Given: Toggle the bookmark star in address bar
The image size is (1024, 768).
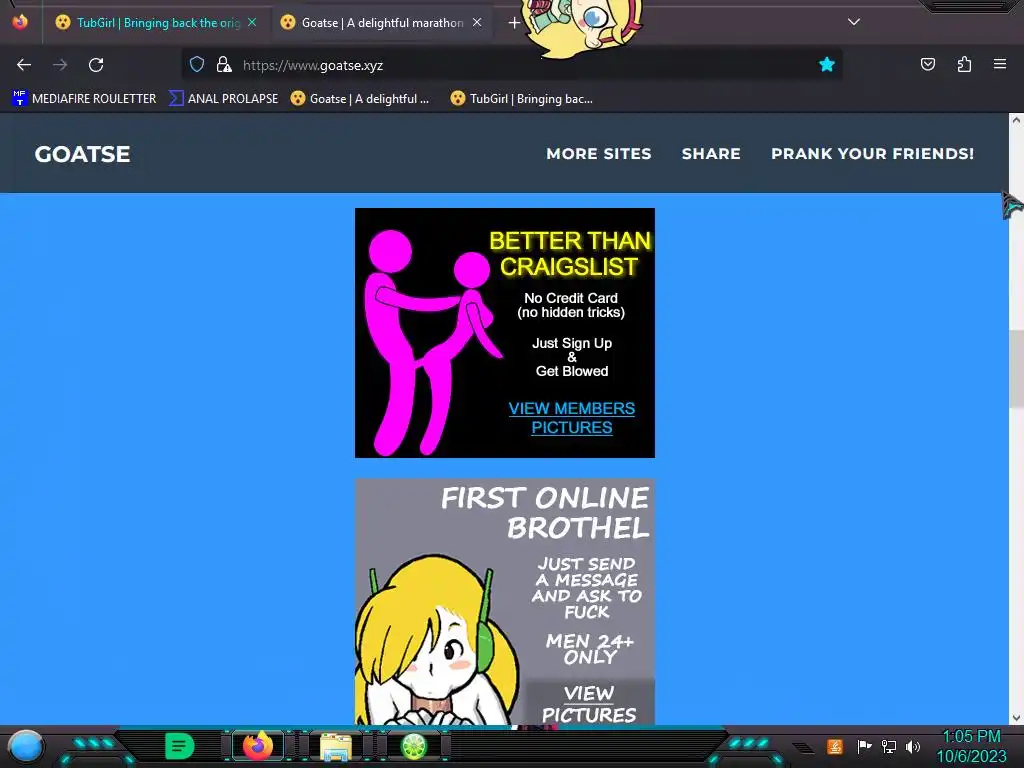Looking at the screenshot, I should pos(827,65).
